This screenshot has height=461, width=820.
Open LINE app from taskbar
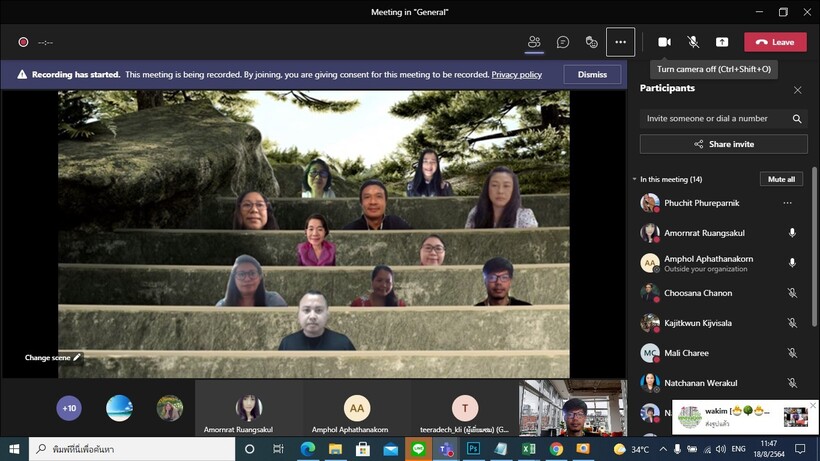coord(418,449)
